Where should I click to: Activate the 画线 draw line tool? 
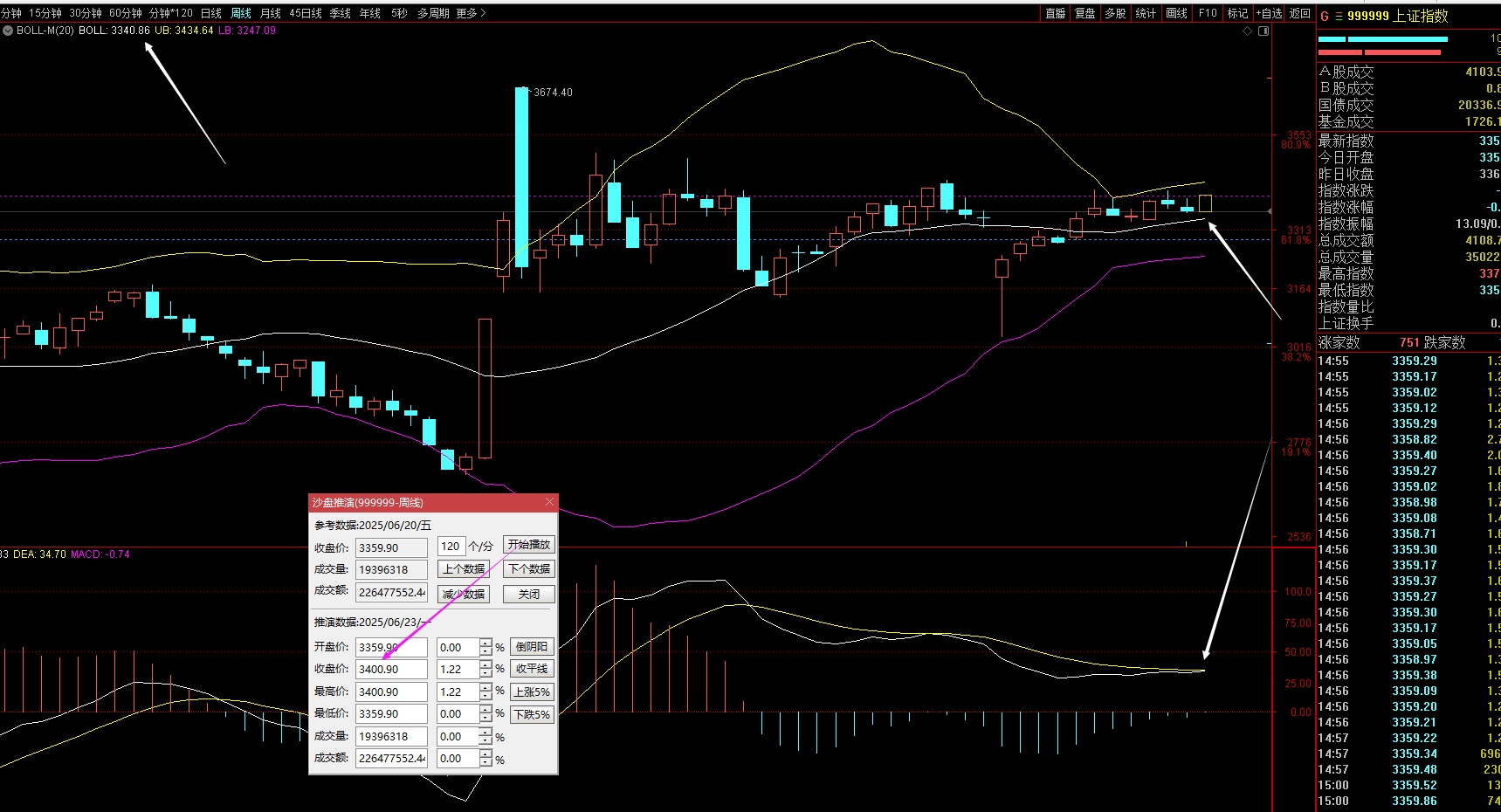click(x=1177, y=13)
